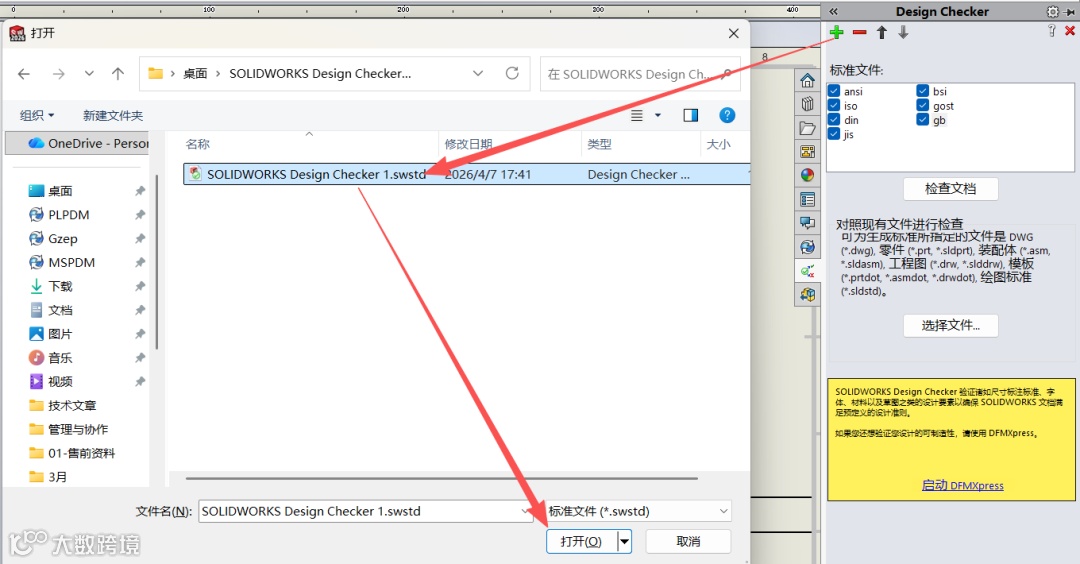Uncheck the gost standard
This screenshot has width=1080, height=564.
click(923, 105)
